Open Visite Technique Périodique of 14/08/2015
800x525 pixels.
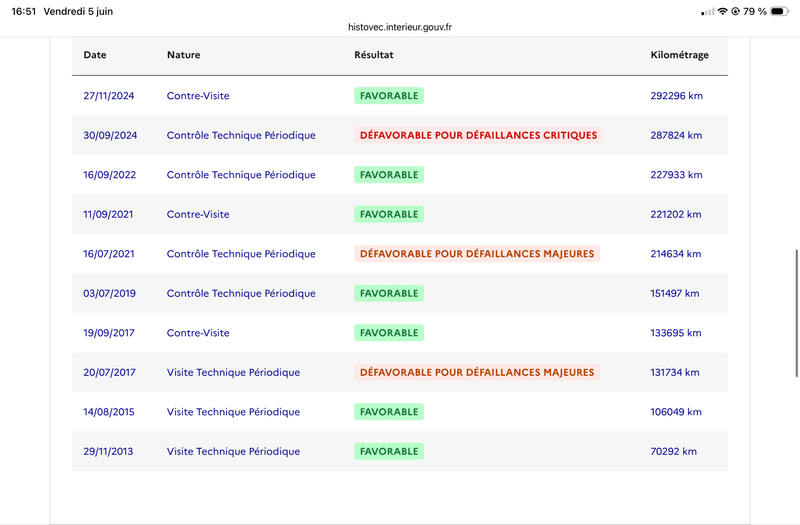click(233, 412)
